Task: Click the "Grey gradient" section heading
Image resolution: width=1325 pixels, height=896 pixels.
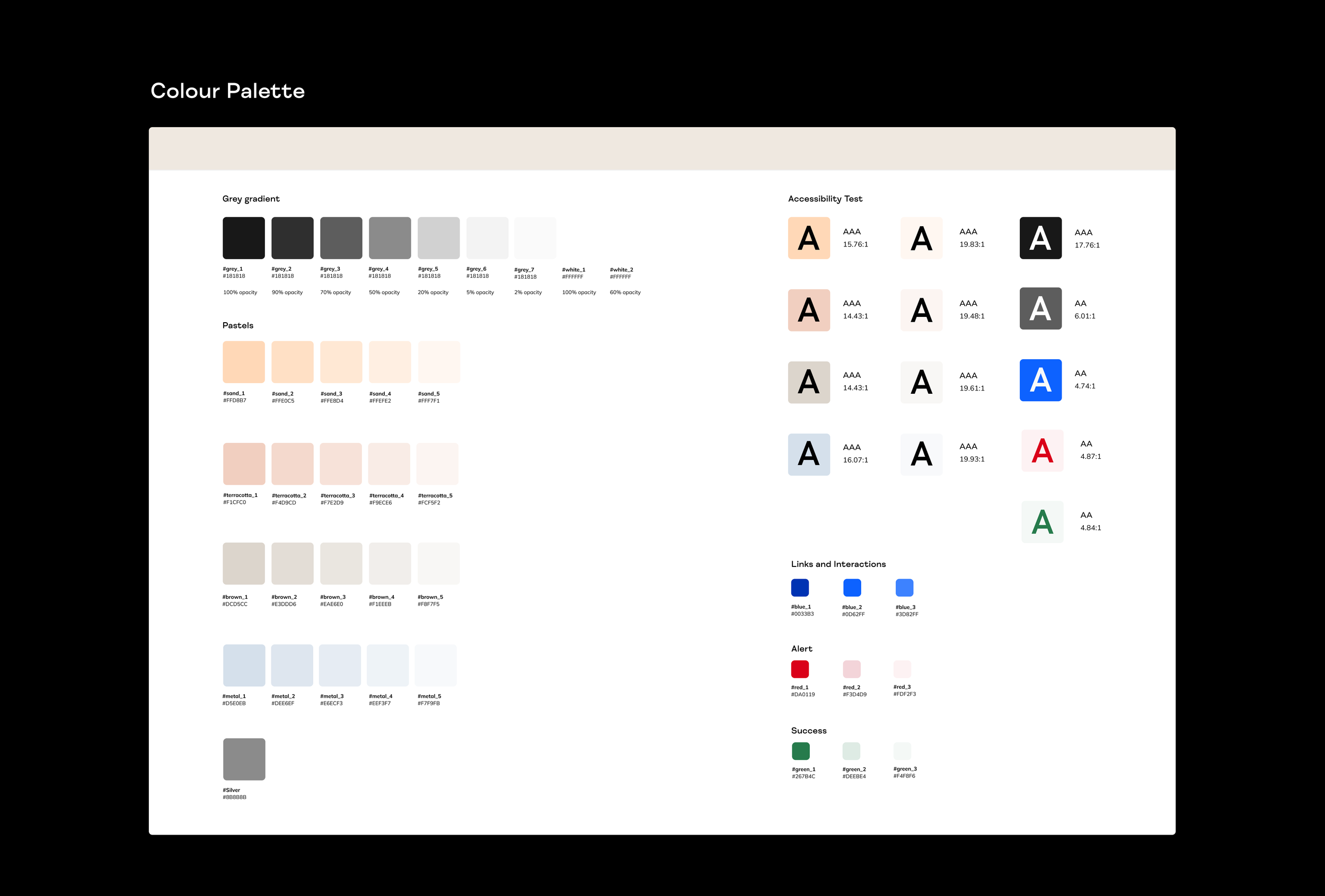Action: click(x=251, y=199)
